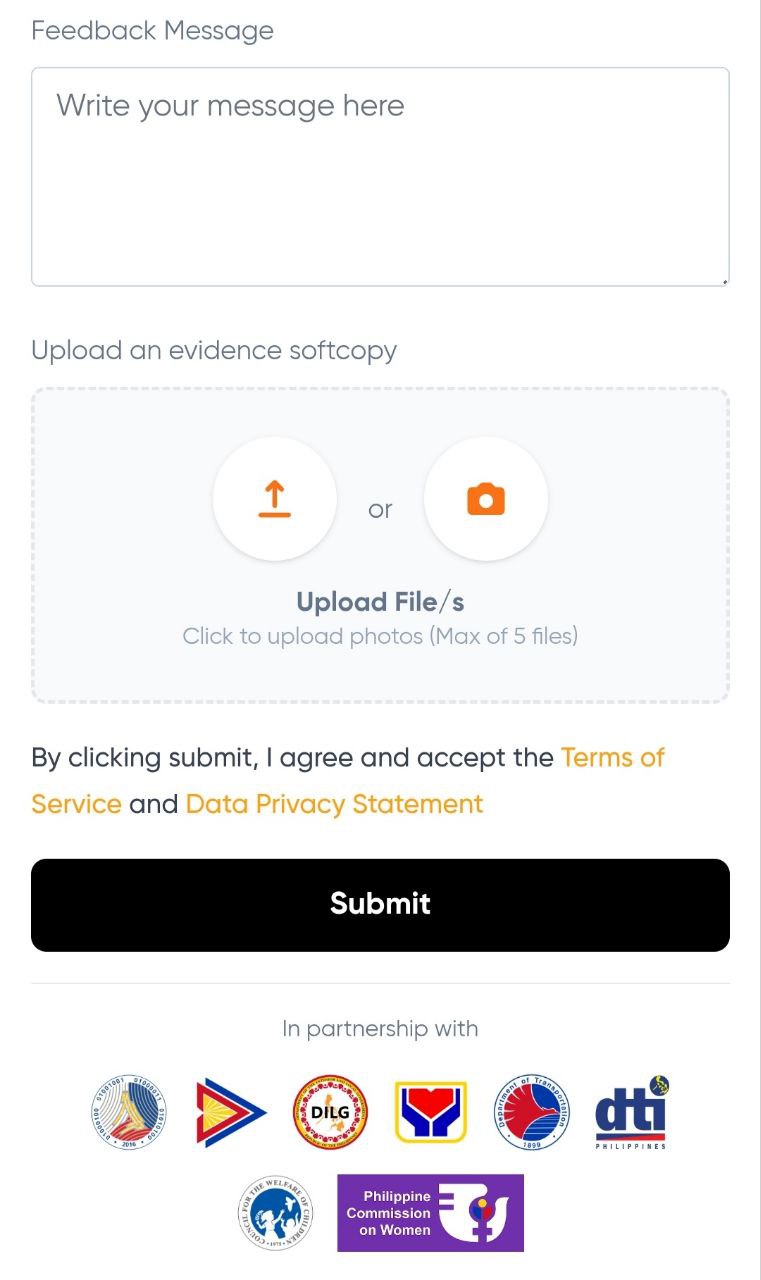Select the Department of Transportation seal
This screenshot has height=1280, width=761.
click(x=532, y=1112)
